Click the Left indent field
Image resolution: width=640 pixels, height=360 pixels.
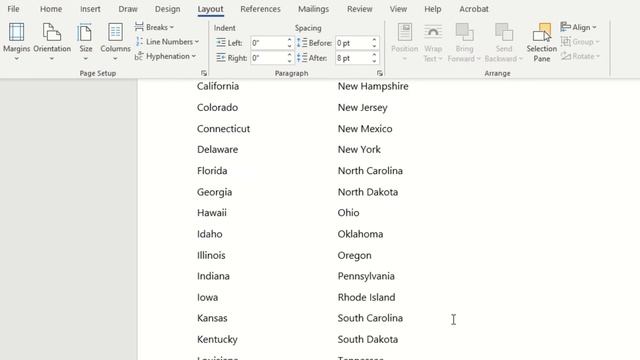[x=268, y=43]
